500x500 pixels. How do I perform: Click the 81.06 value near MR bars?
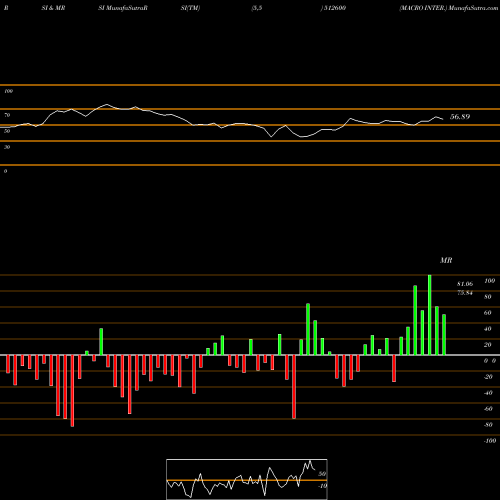(465, 284)
